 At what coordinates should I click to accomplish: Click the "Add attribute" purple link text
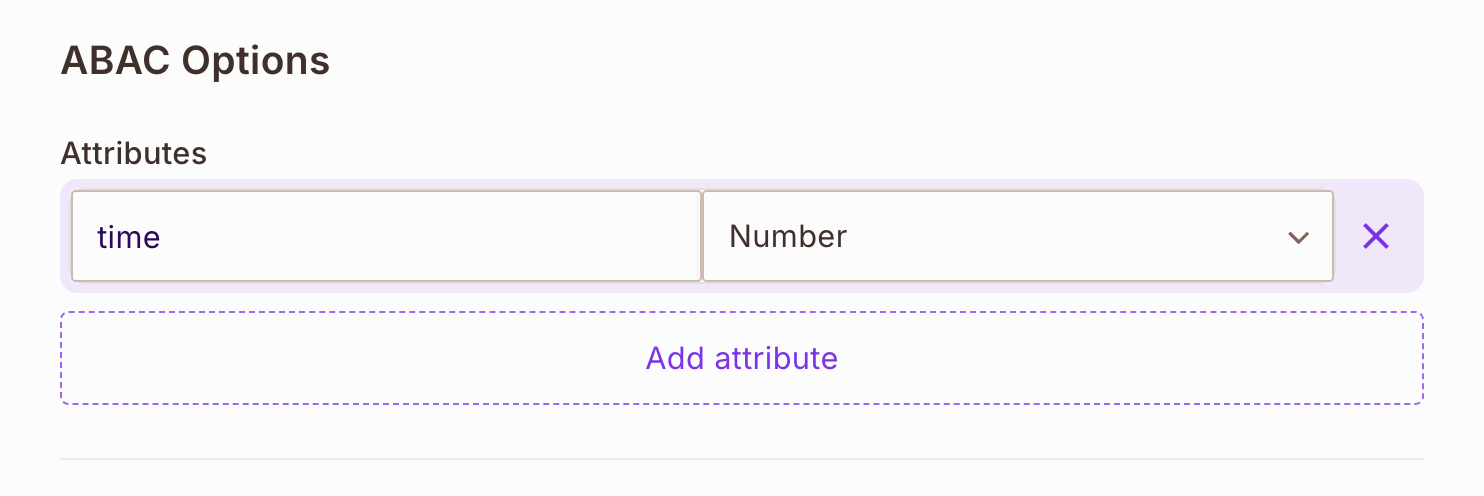pyautogui.click(x=741, y=358)
